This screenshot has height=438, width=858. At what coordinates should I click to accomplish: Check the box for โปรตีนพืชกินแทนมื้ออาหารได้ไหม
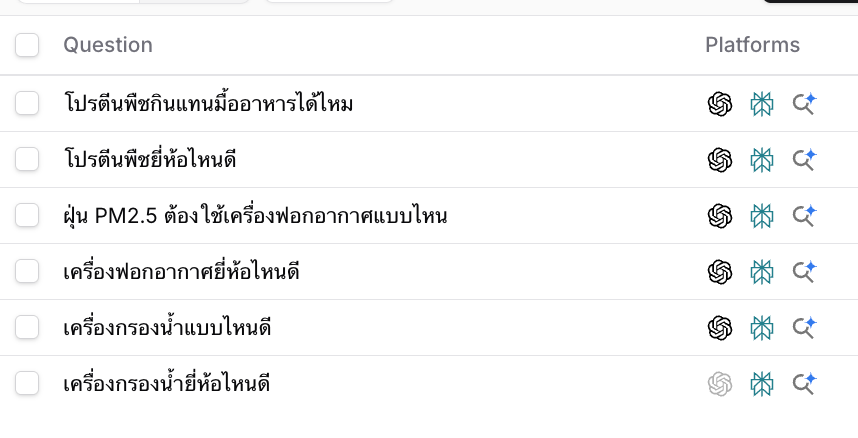(27, 103)
